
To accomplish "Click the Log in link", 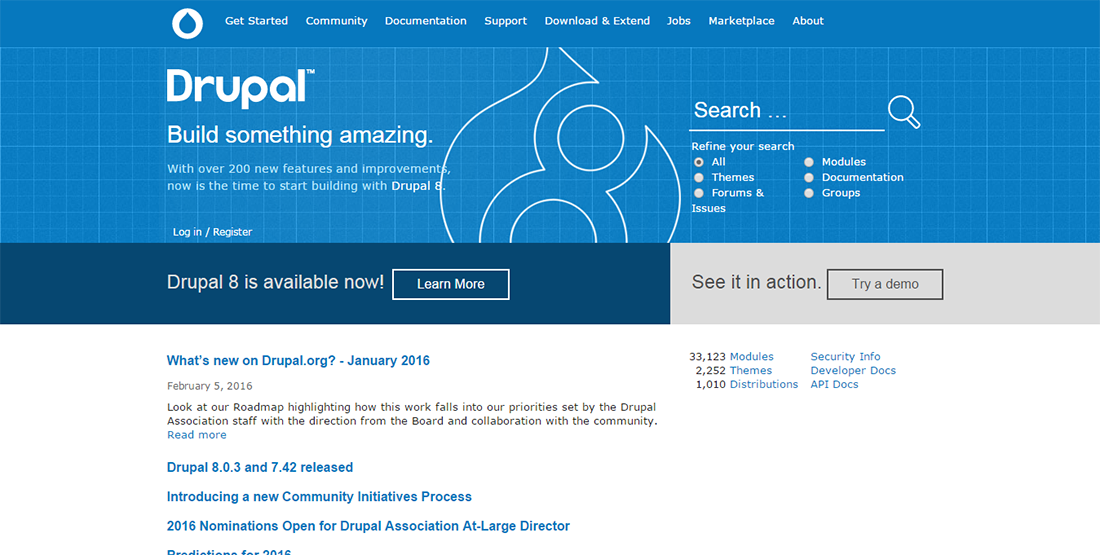I will pyautogui.click(x=187, y=232).
